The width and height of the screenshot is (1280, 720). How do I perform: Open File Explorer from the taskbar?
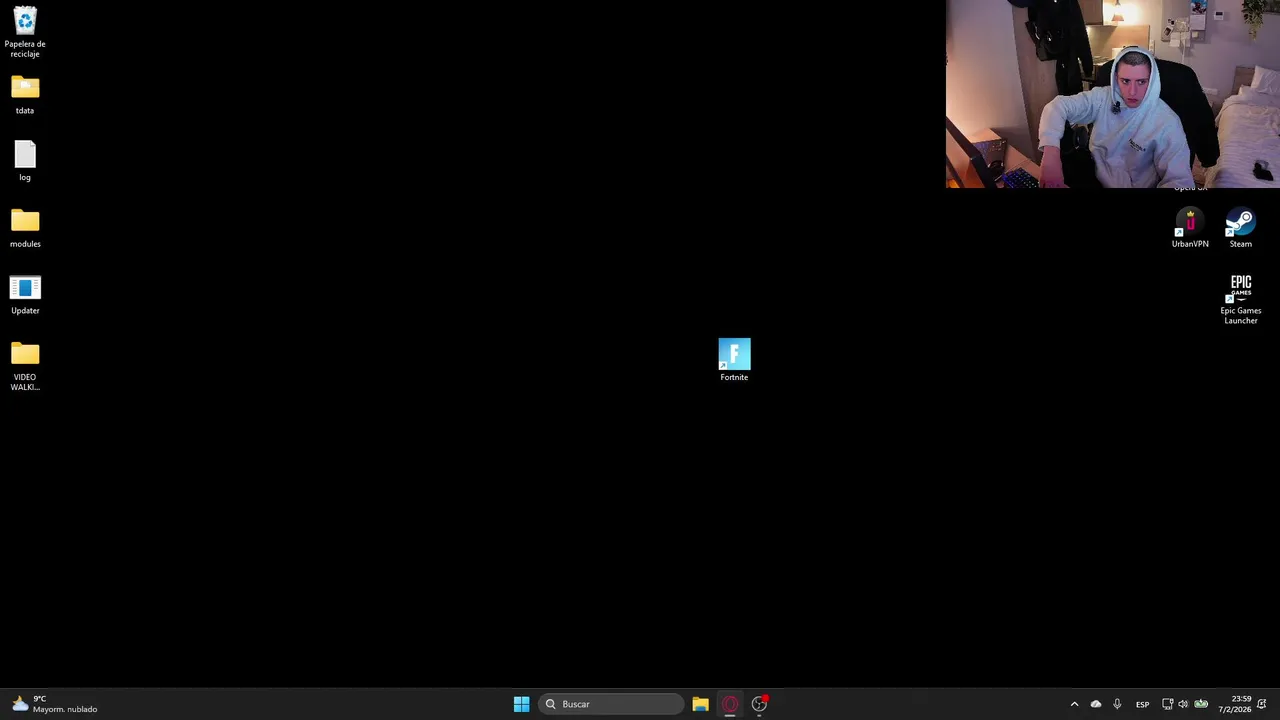[x=700, y=704]
